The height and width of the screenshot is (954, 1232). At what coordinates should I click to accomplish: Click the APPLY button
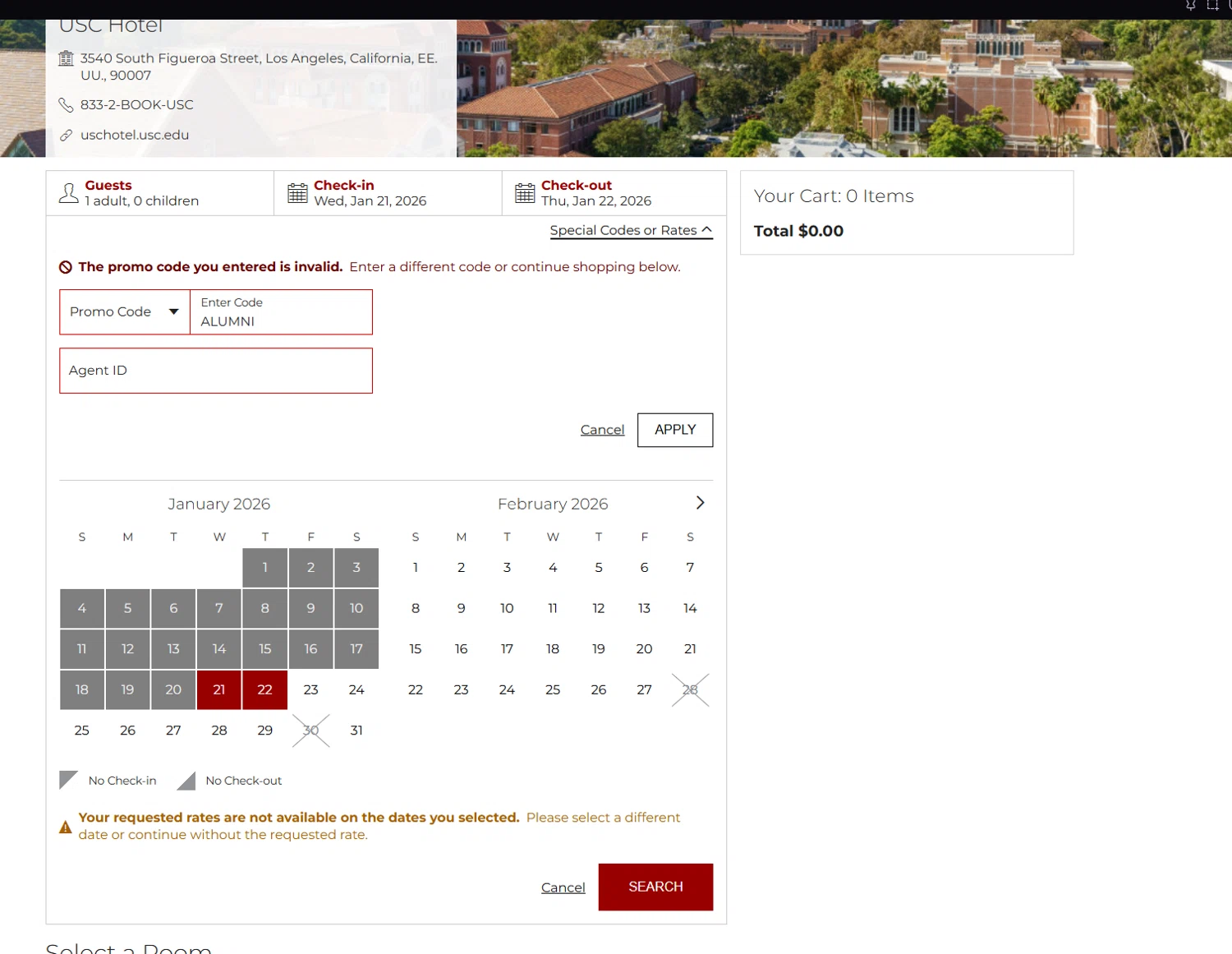[675, 430]
